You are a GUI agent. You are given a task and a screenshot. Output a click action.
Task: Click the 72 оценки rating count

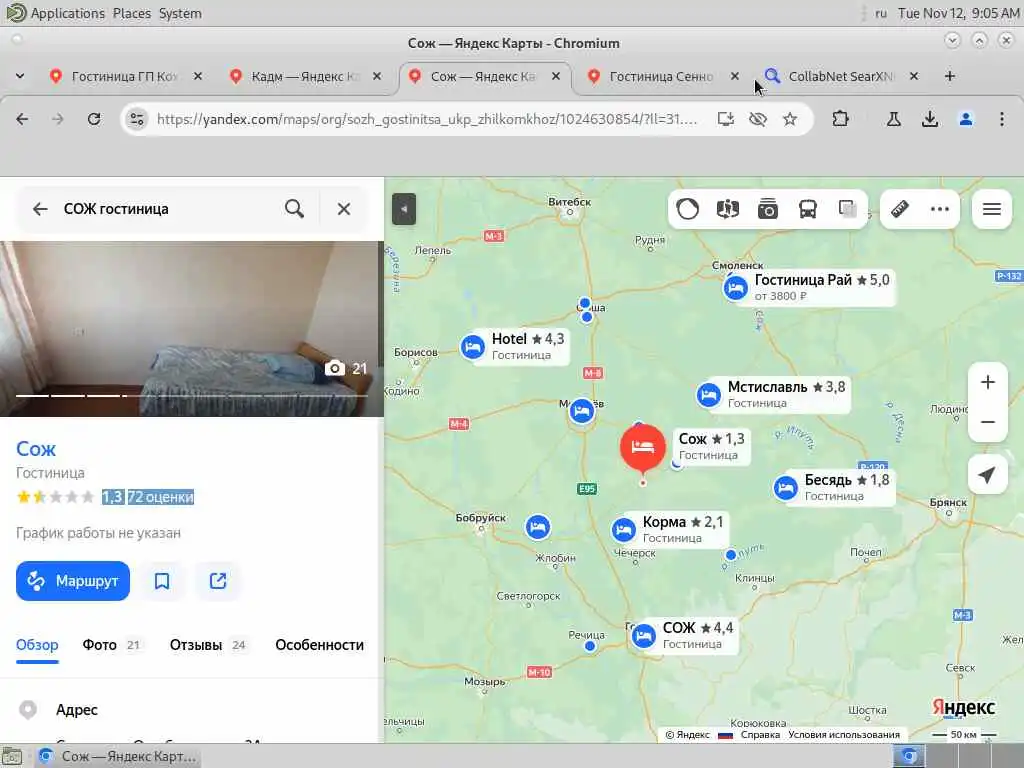[x=161, y=497]
